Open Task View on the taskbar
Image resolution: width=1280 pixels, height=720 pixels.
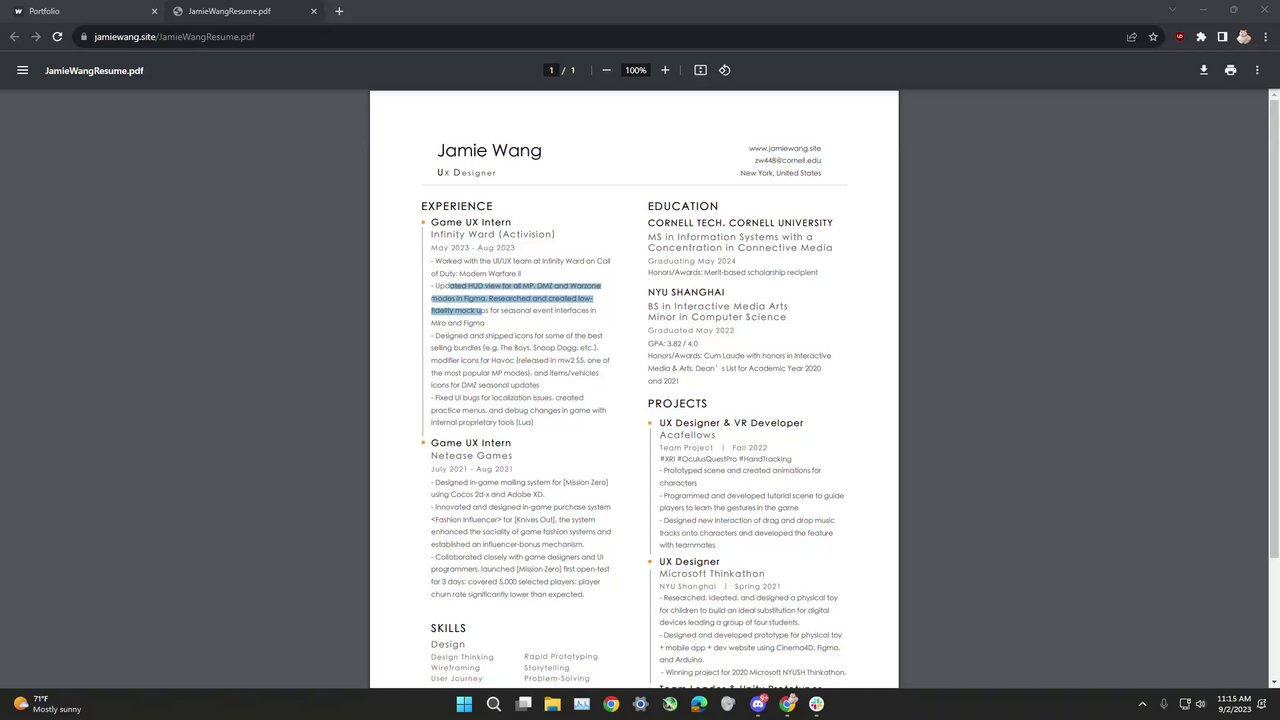(x=523, y=704)
